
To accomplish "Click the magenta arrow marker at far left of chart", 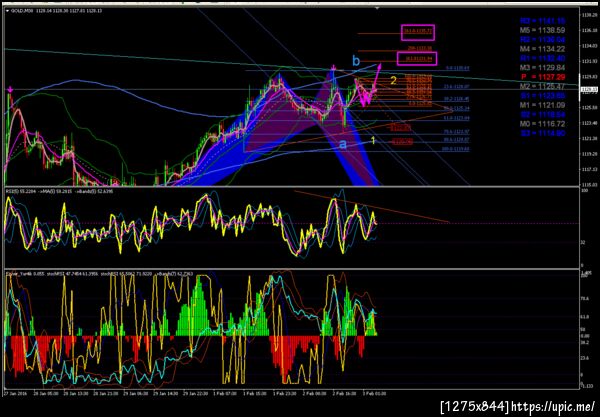I will click(10, 90).
